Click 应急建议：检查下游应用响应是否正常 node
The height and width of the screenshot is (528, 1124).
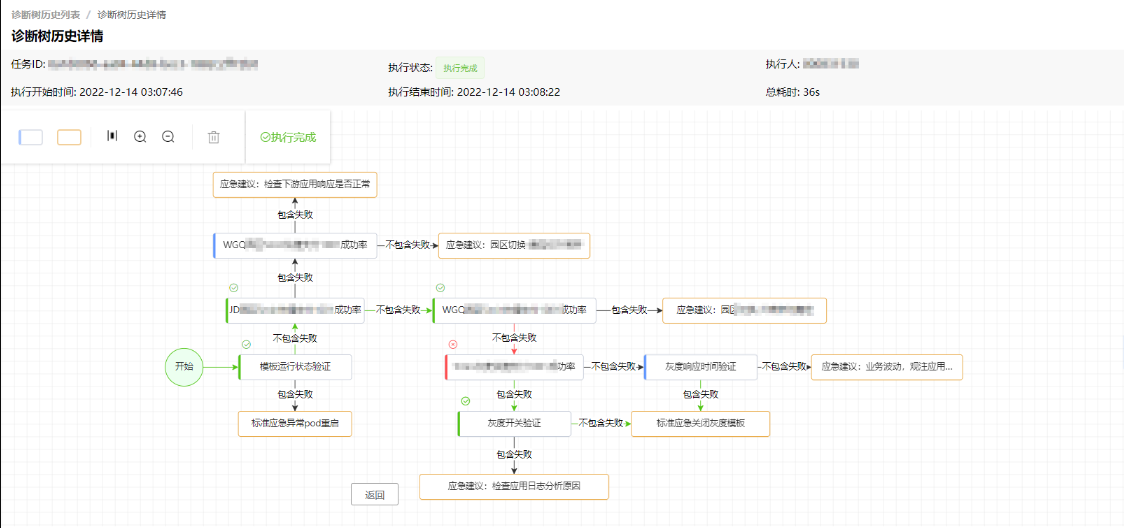295,184
